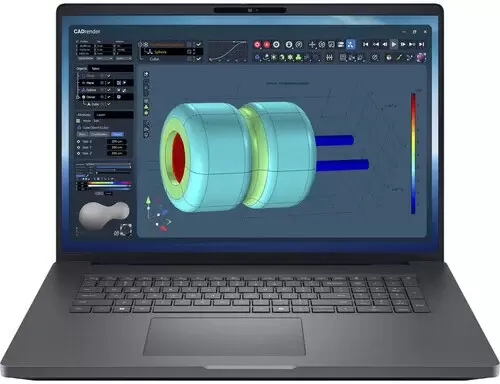Select the green paintbrush tool icon
The height and width of the screenshot is (384, 500).
click(x=399, y=58)
